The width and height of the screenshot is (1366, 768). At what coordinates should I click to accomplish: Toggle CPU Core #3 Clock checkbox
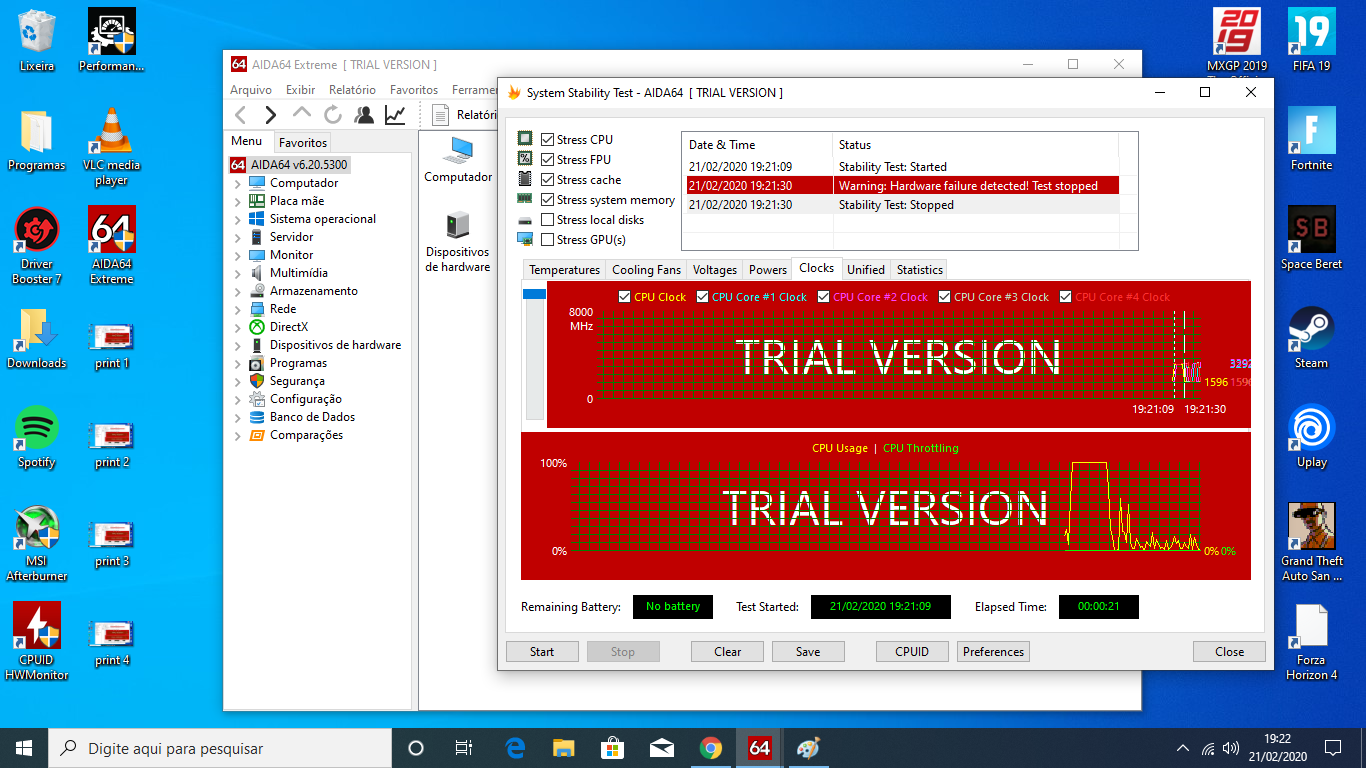click(x=945, y=297)
